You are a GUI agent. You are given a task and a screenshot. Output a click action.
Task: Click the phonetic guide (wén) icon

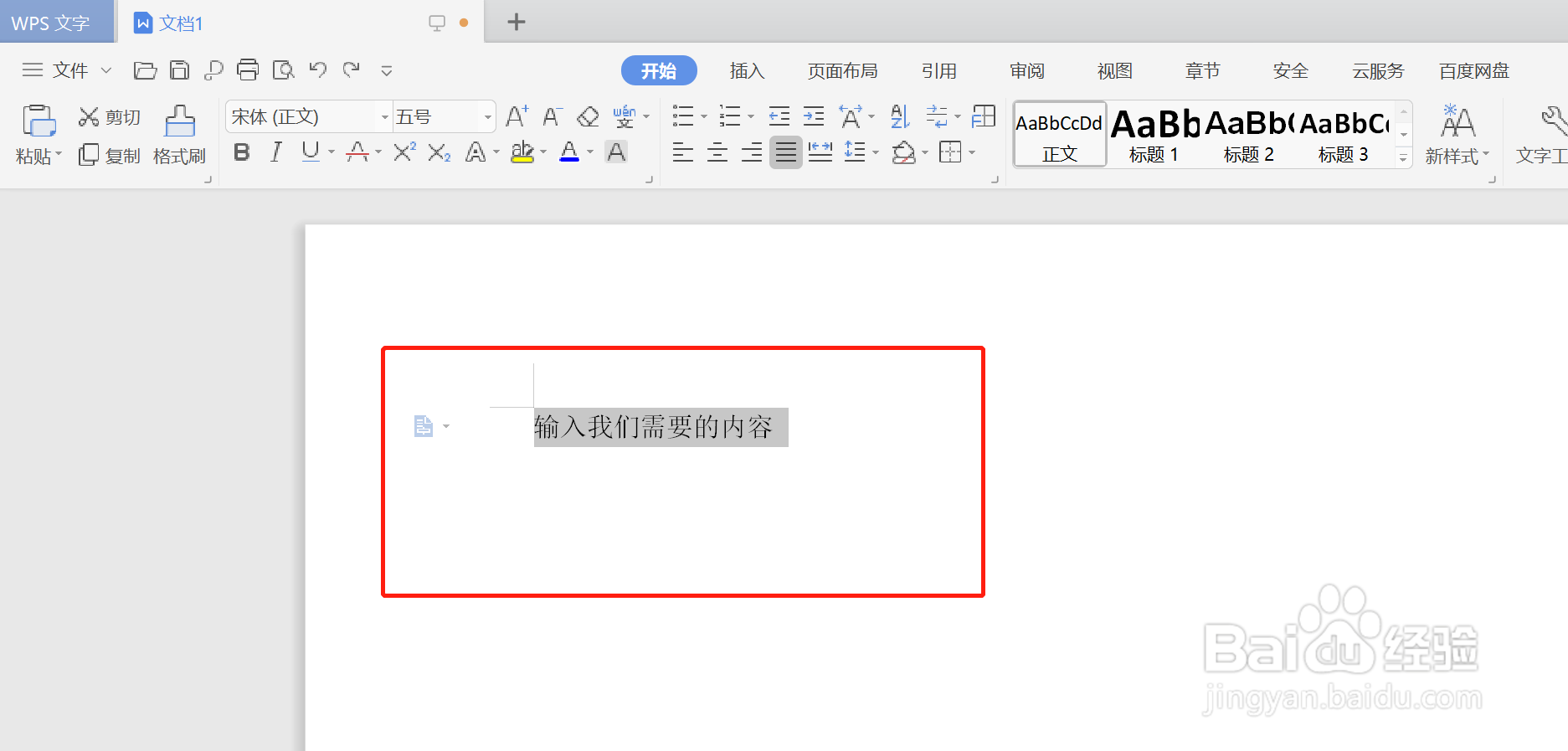625,116
